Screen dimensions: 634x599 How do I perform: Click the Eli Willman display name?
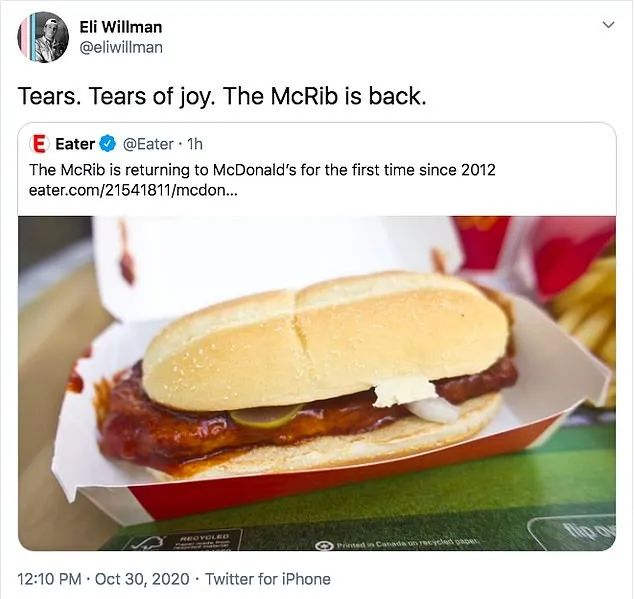(120, 27)
